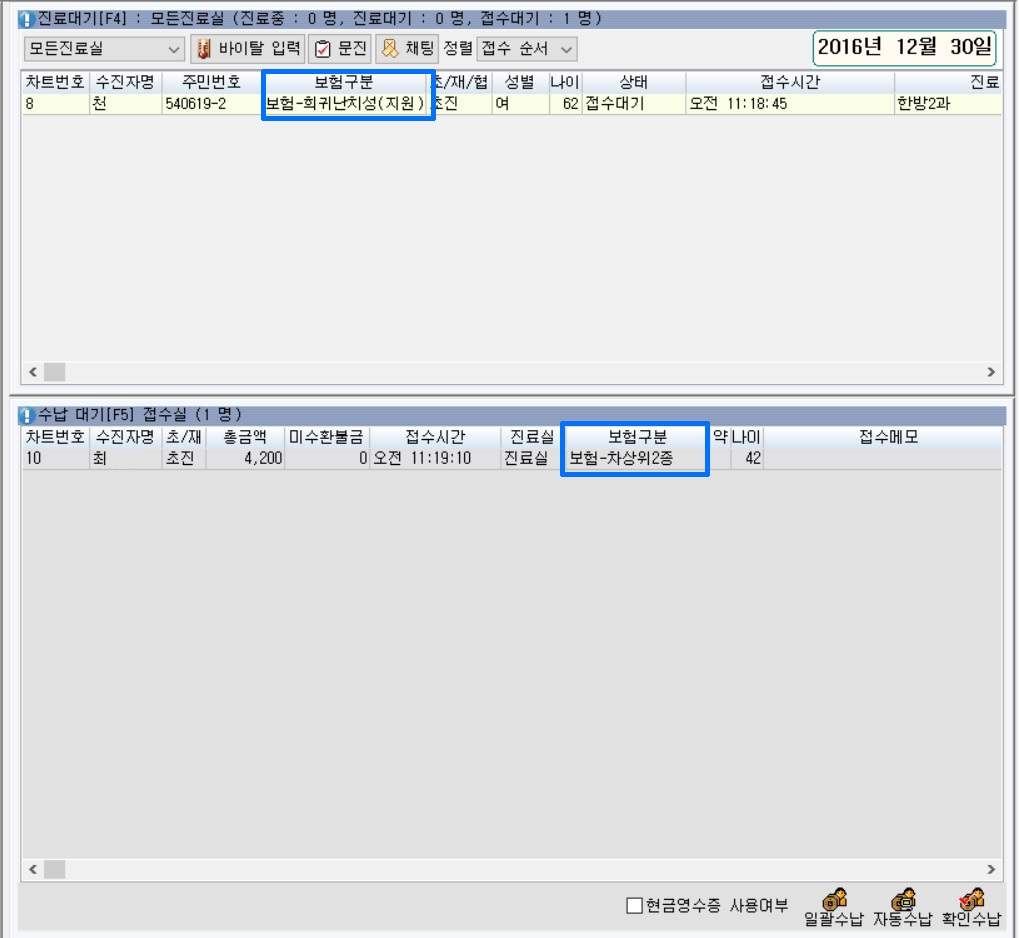Image resolution: width=1019 pixels, height=938 pixels.
Task: Click the 자동수납 auto payment icon
Action: coord(902,899)
